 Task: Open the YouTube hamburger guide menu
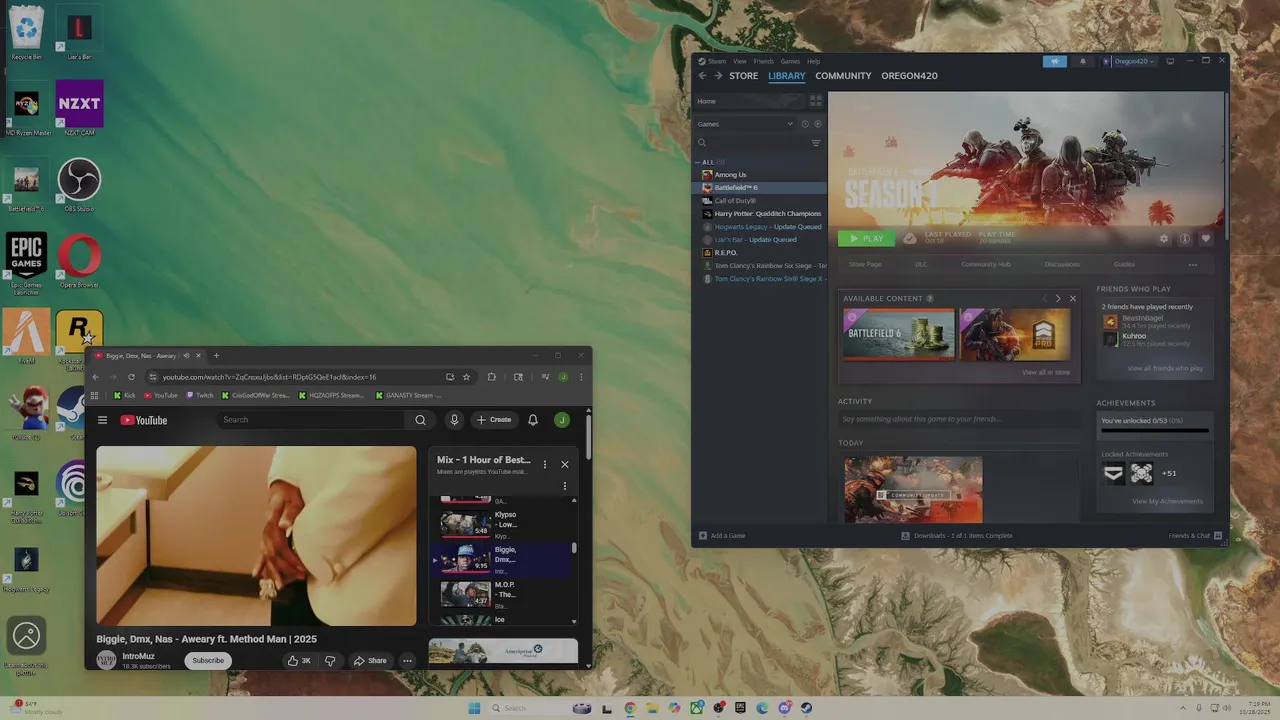102,420
